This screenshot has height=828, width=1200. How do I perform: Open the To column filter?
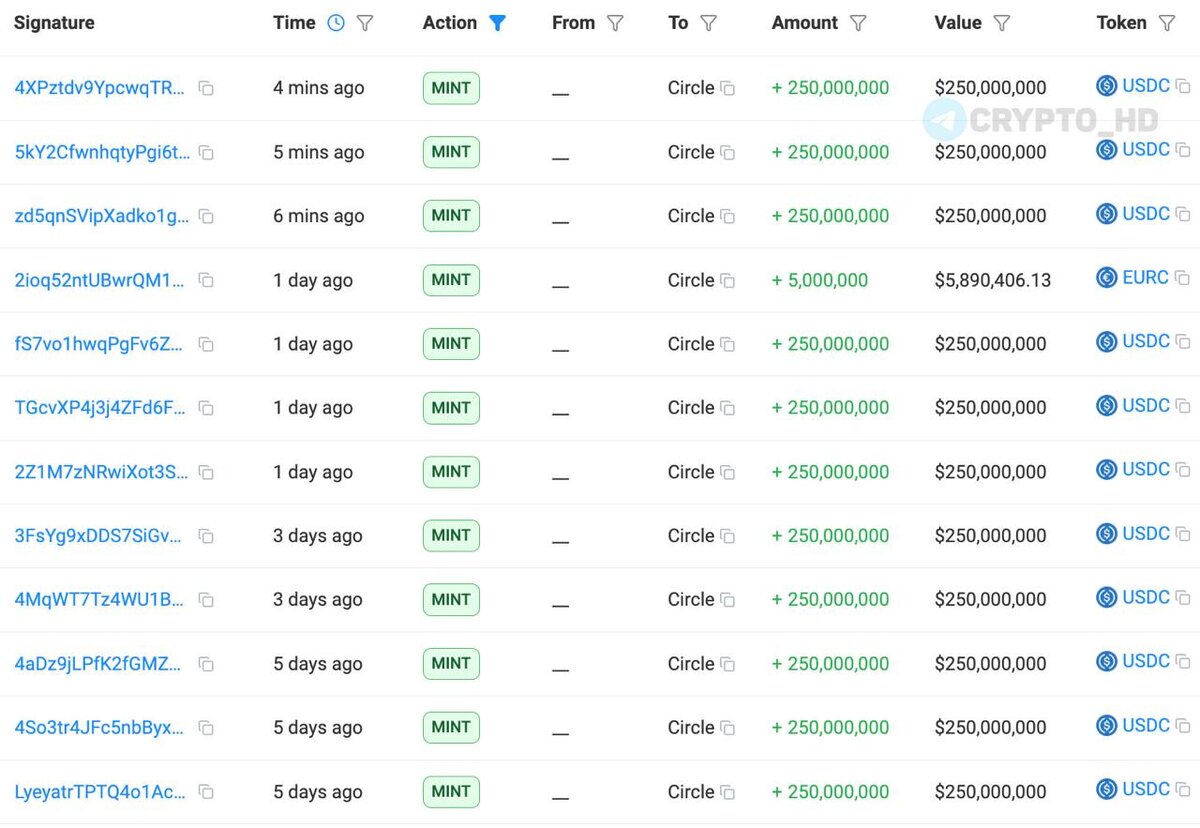708,23
